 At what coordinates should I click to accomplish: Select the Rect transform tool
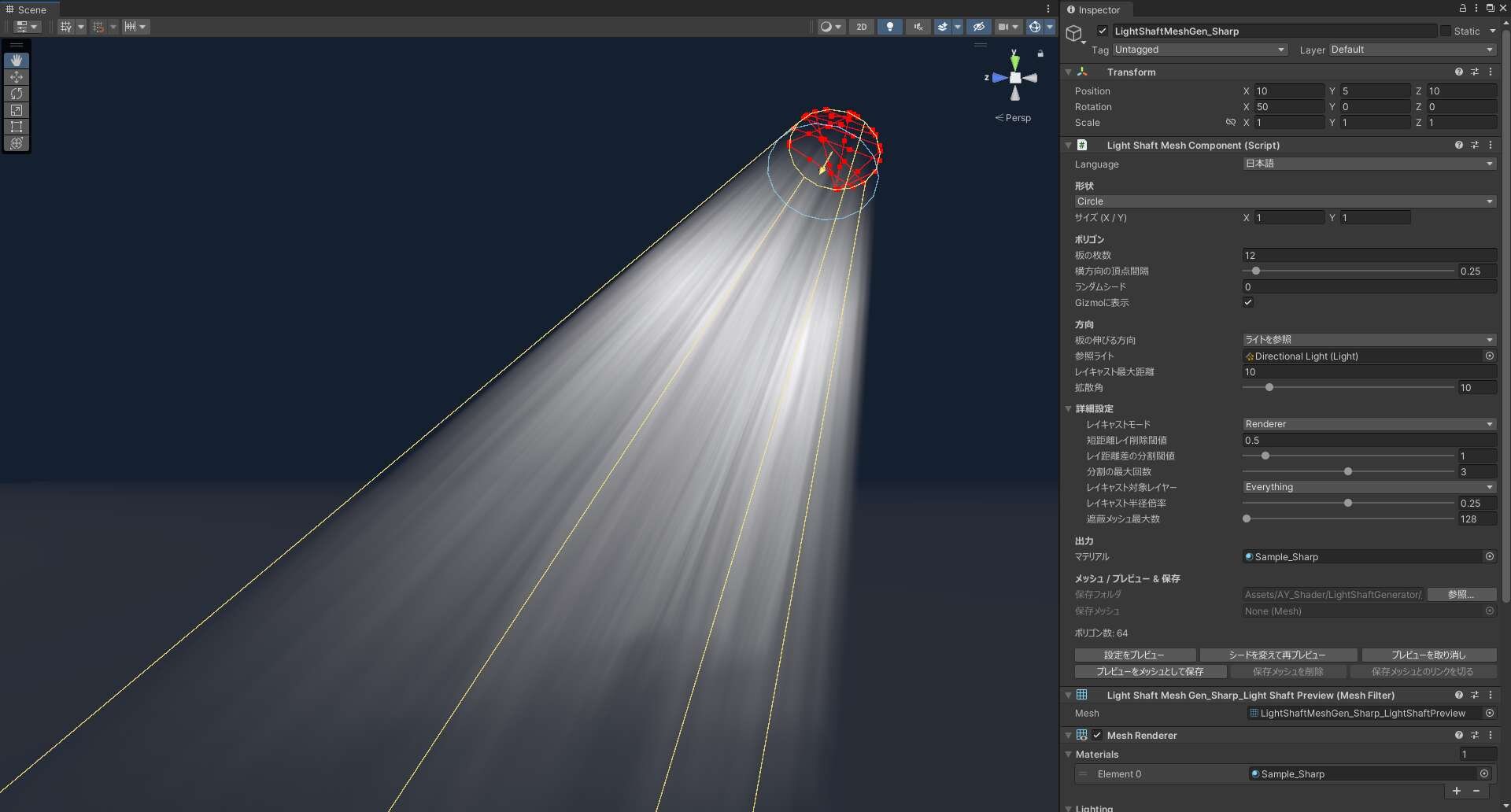pos(17,127)
